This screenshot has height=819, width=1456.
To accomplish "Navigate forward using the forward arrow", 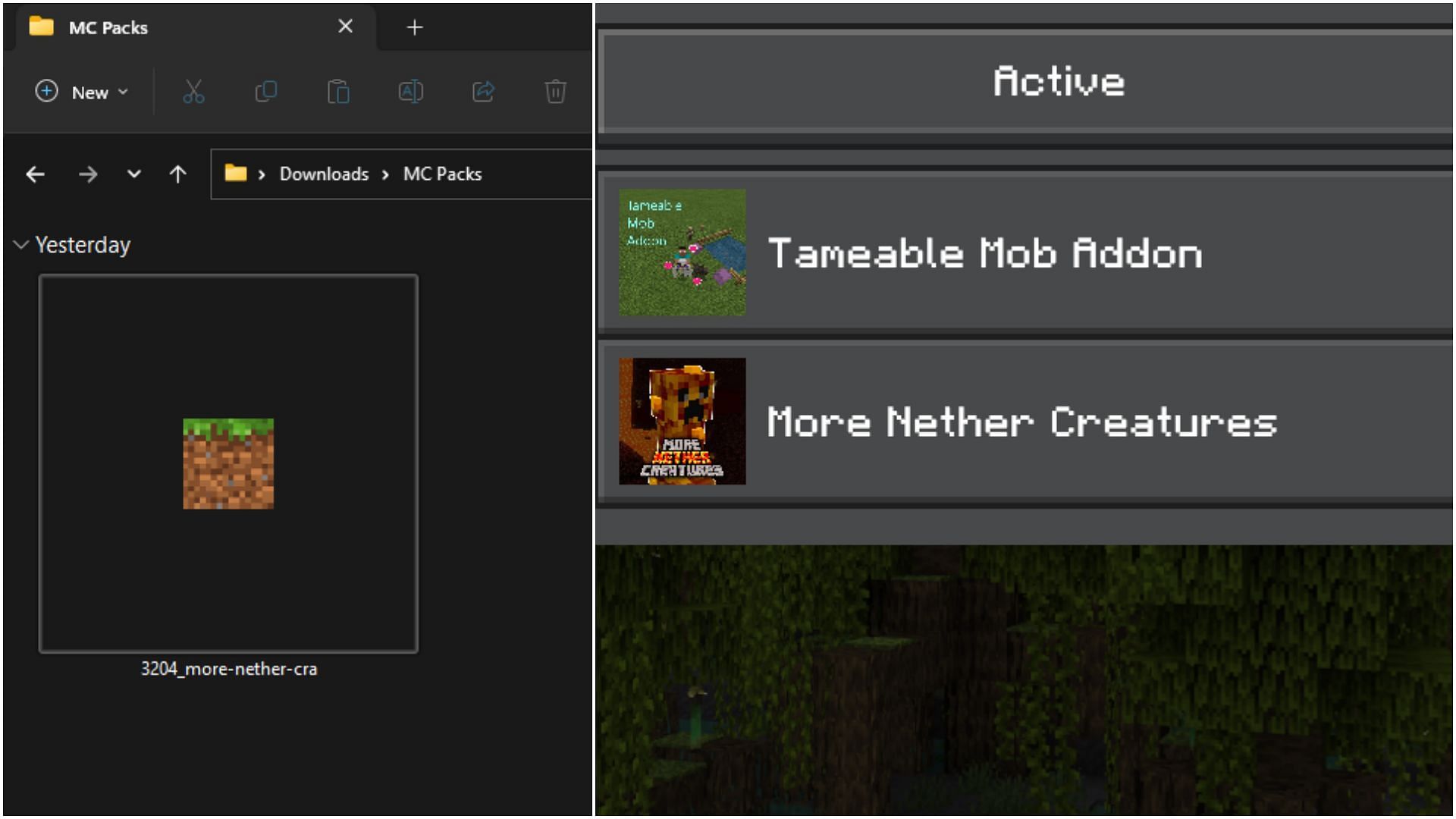I will pos(88,173).
